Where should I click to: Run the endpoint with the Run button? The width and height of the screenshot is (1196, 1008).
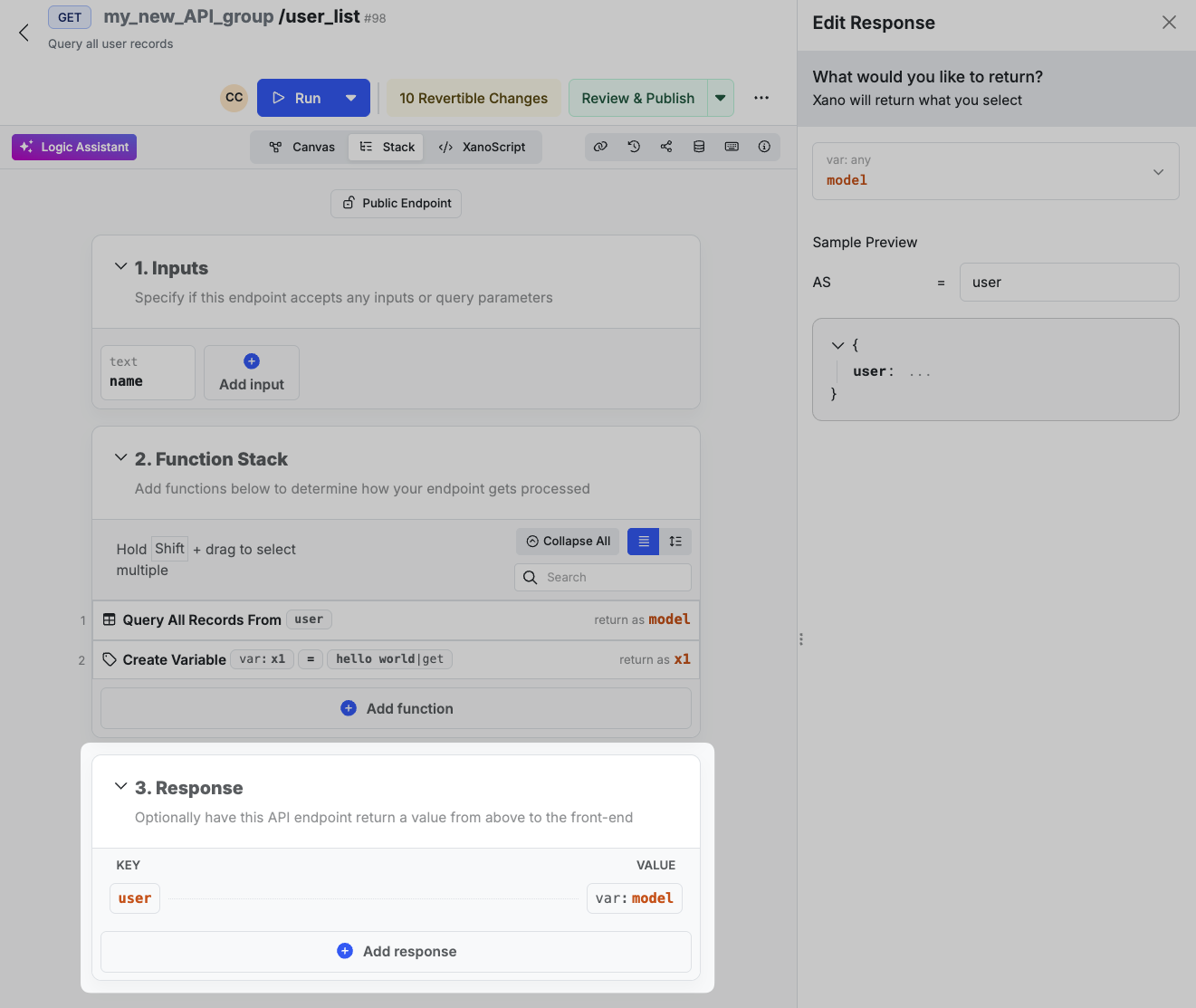pos(296,98)
